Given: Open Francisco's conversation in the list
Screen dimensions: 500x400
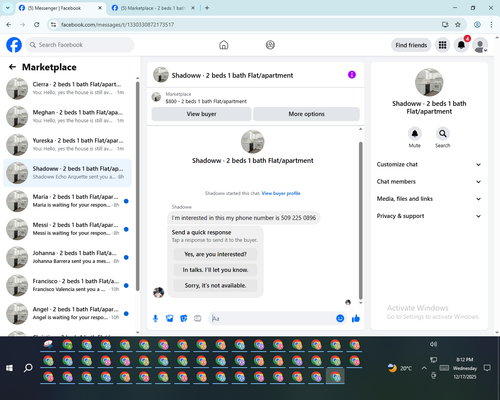Looking at the screenshot, I should tap(67, 285).
